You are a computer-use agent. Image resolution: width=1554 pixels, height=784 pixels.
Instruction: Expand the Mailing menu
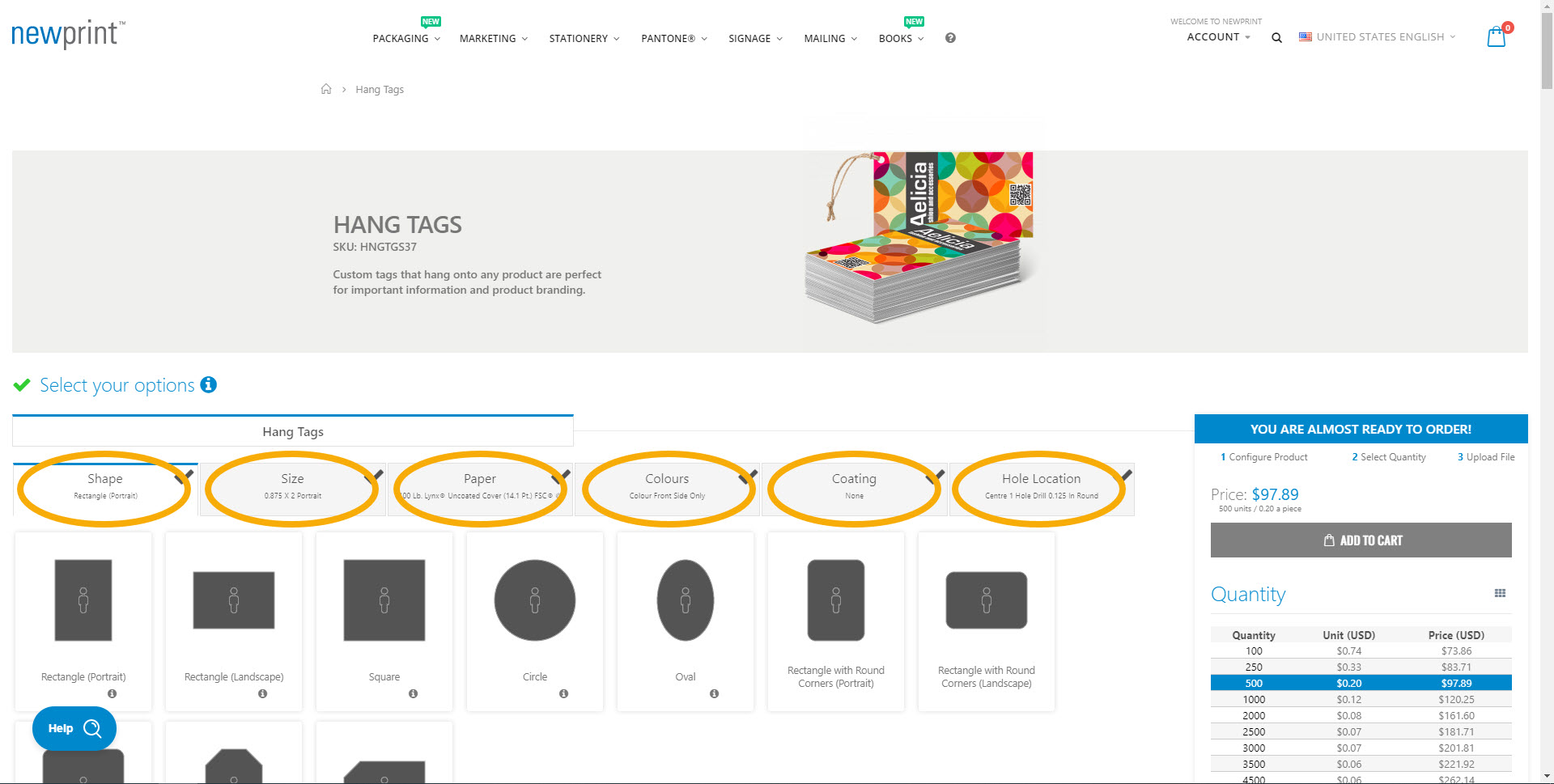[x=830, y=38]
